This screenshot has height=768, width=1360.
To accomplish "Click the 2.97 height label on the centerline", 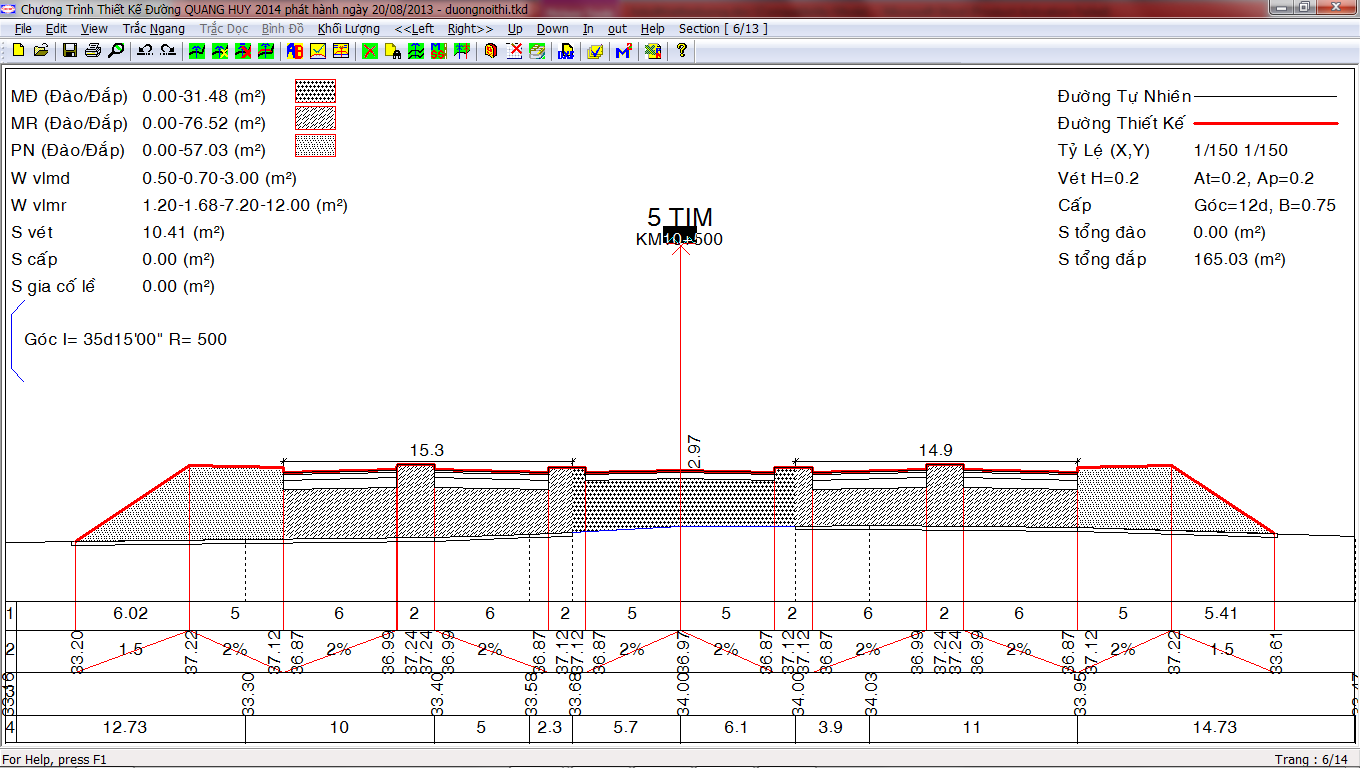I will 693,451.
